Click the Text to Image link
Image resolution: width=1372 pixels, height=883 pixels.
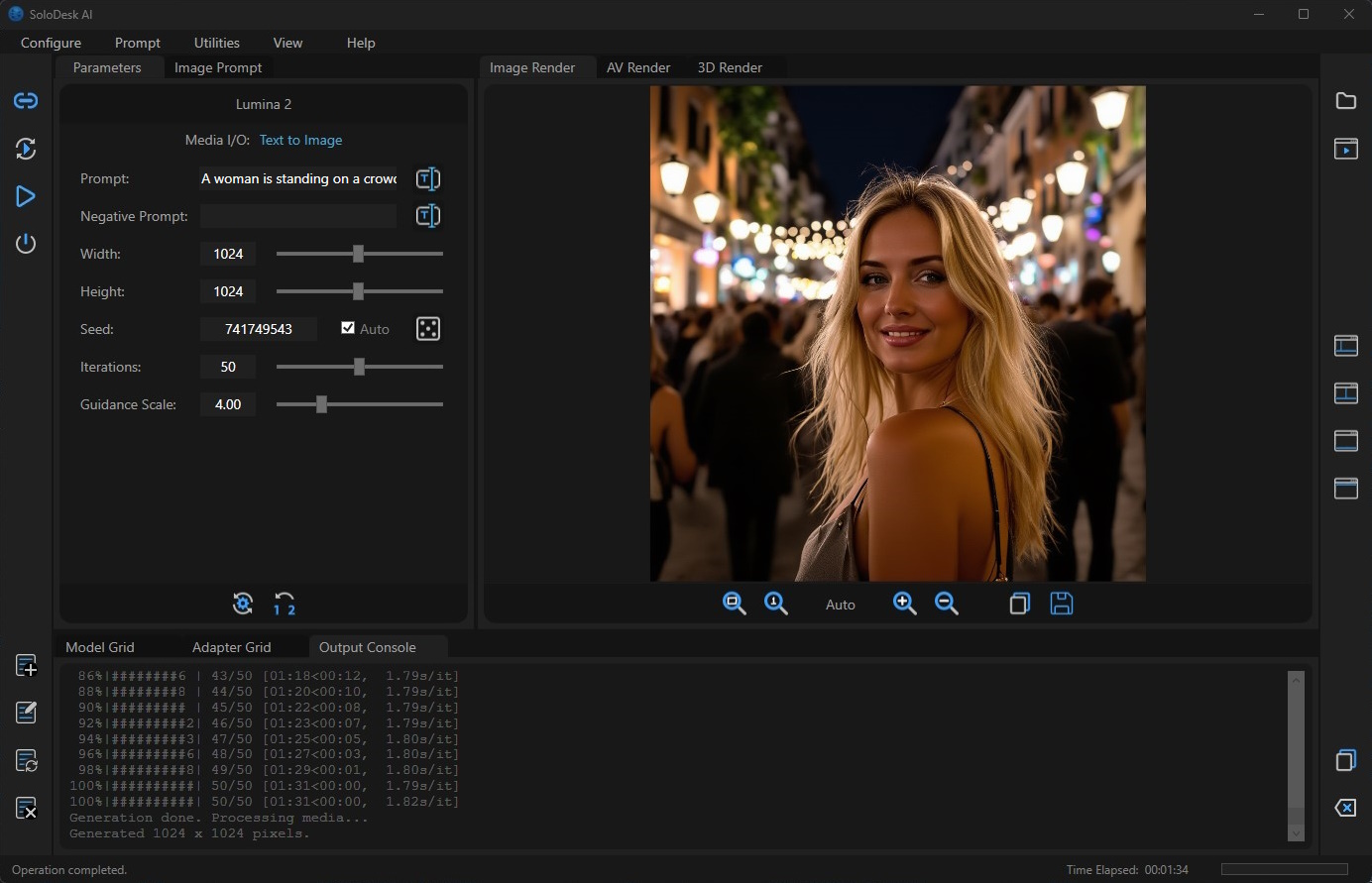click(300, 140)
